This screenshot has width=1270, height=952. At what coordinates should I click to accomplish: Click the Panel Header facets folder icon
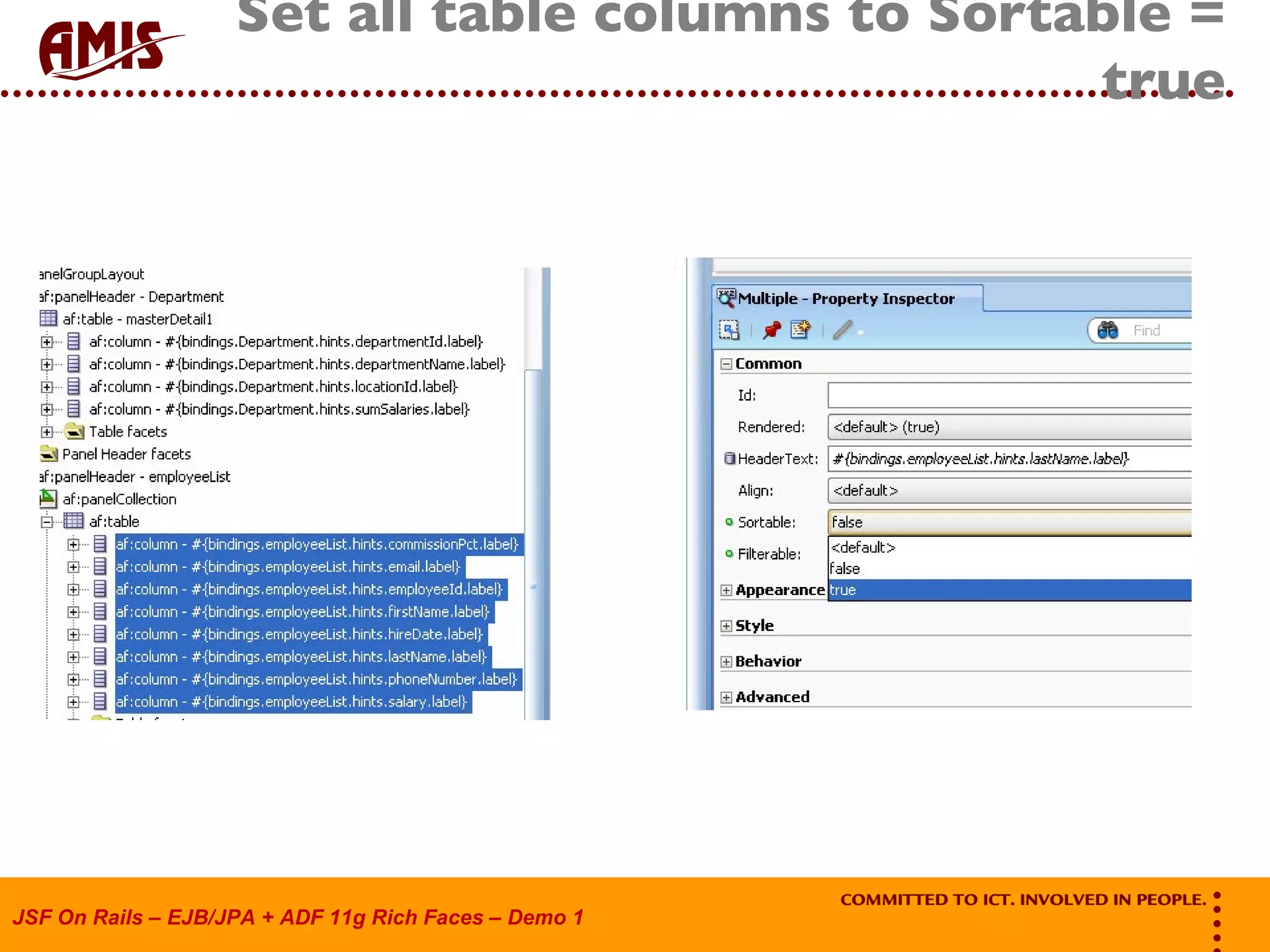click(48, 454)
